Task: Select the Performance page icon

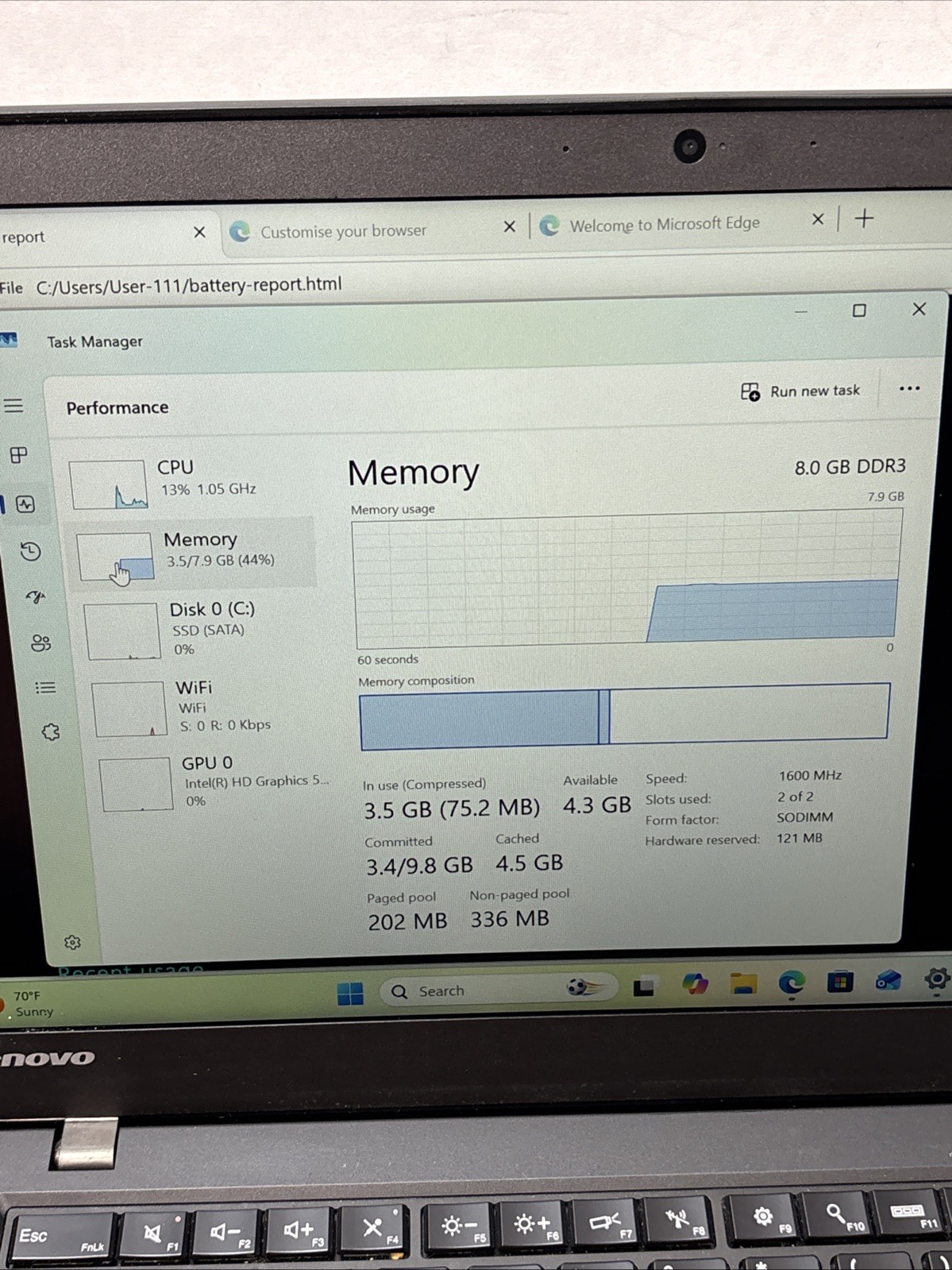Action: point(25,504)
